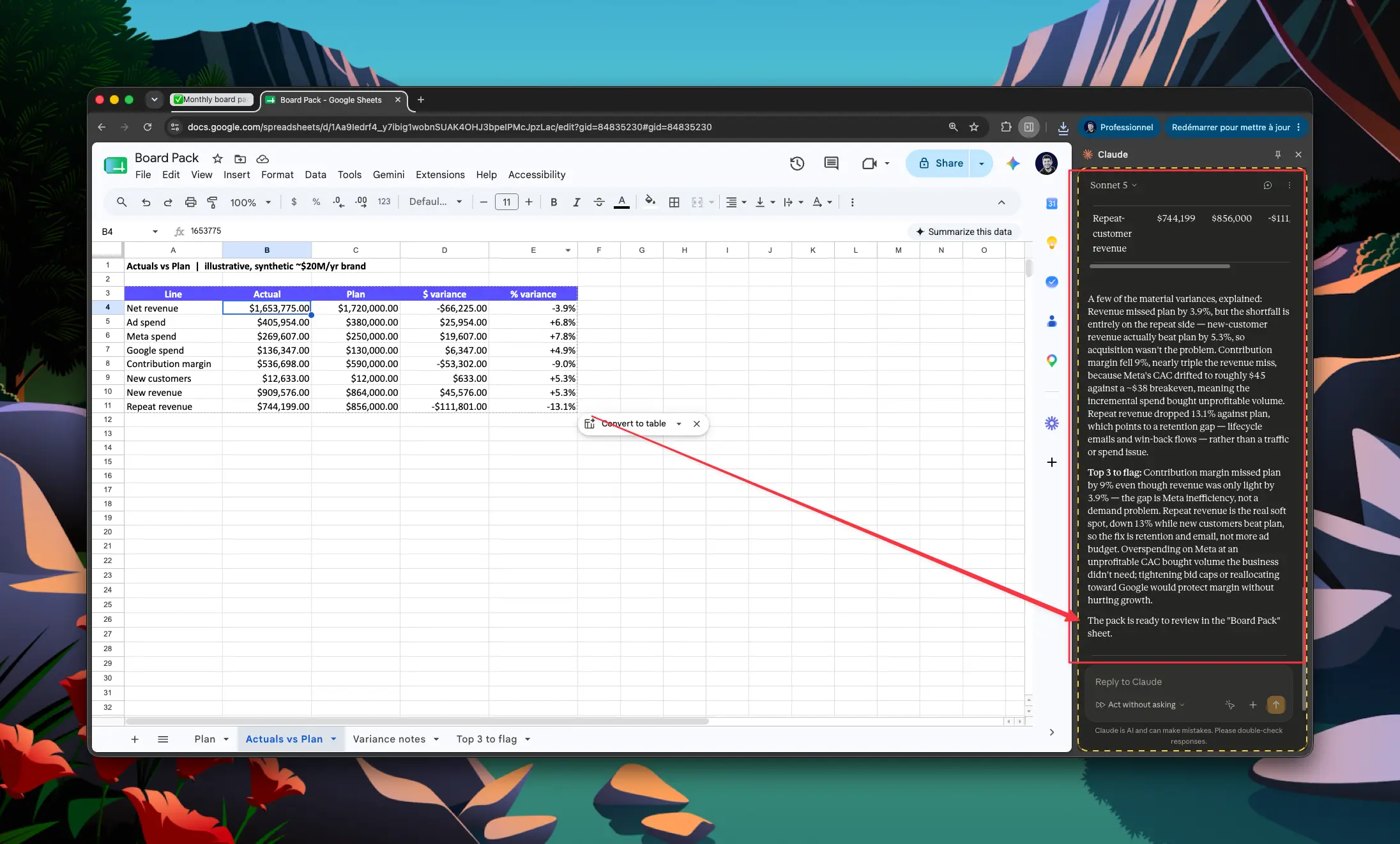Dismiss the Convert to table popup
1400x844 pixels.
click(697, 423)
